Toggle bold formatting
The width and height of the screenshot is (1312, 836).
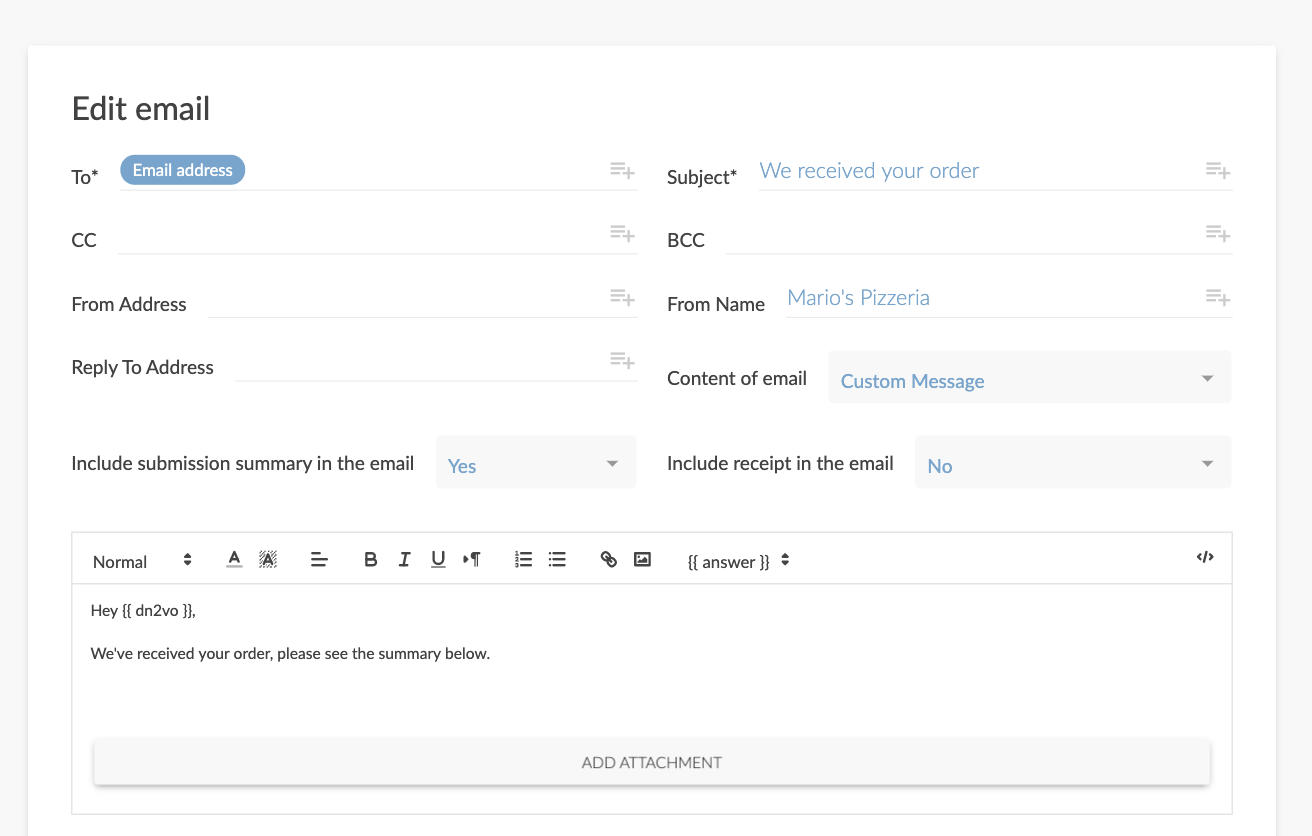370,560
